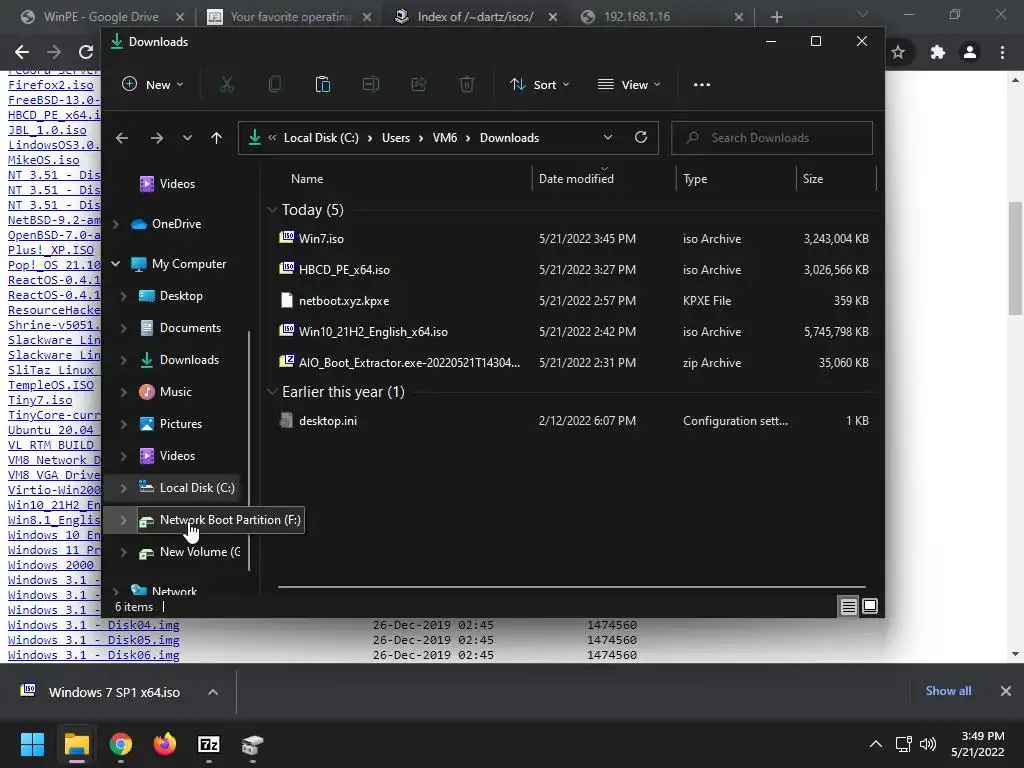Click the Rename icon in Explorer toolbar

371,84
